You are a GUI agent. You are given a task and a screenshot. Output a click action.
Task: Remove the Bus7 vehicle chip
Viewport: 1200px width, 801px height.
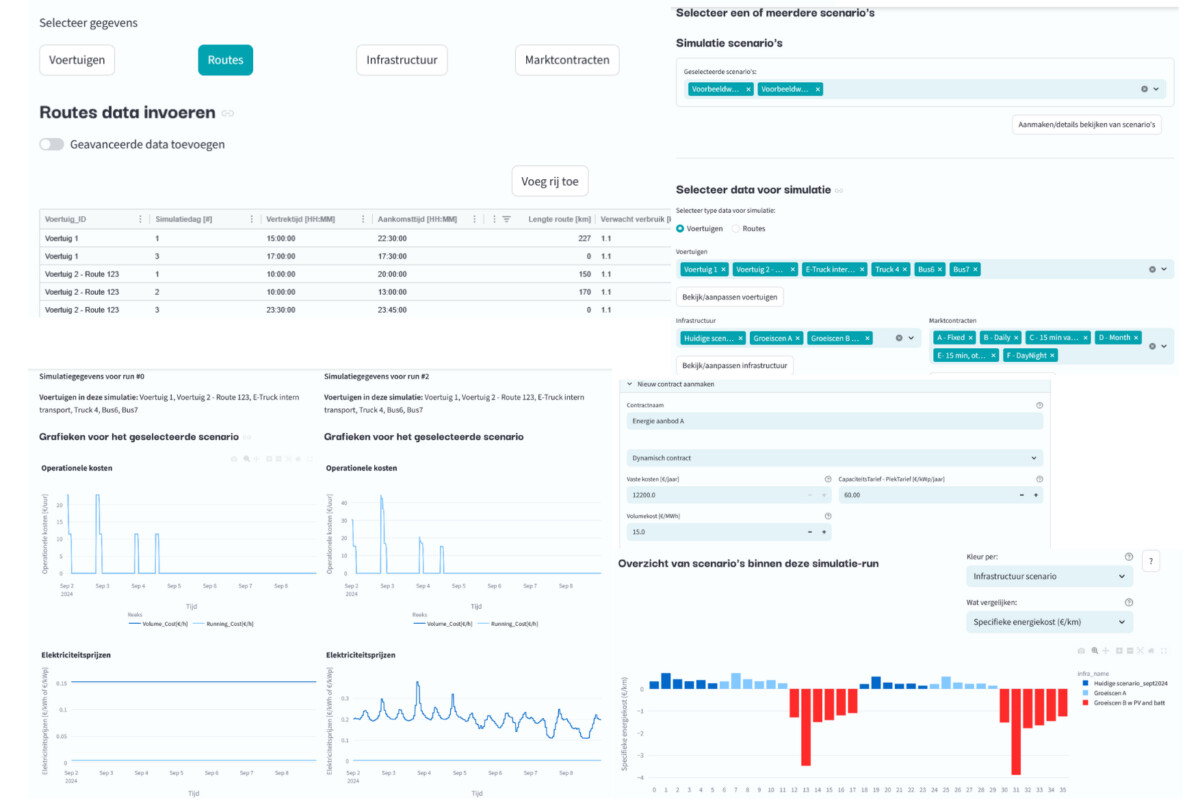pos(975,269)
